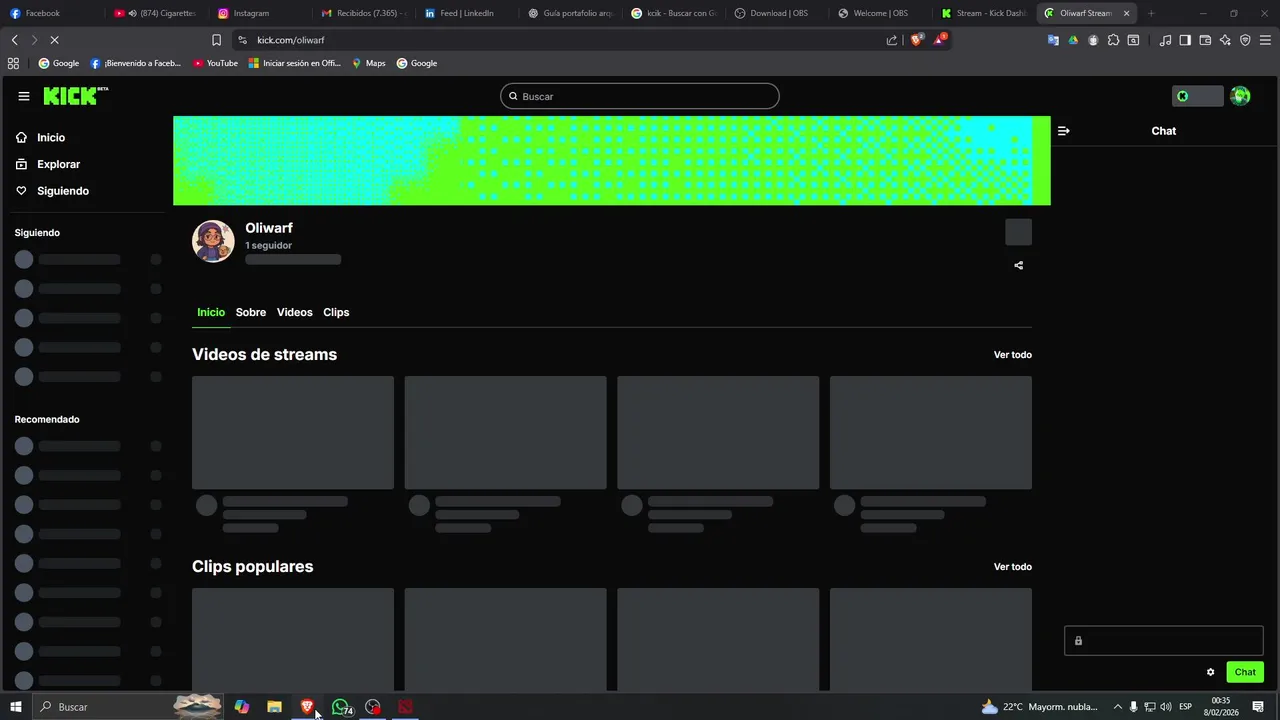Open OBS Studio from the taskbar

pos(373,707)
